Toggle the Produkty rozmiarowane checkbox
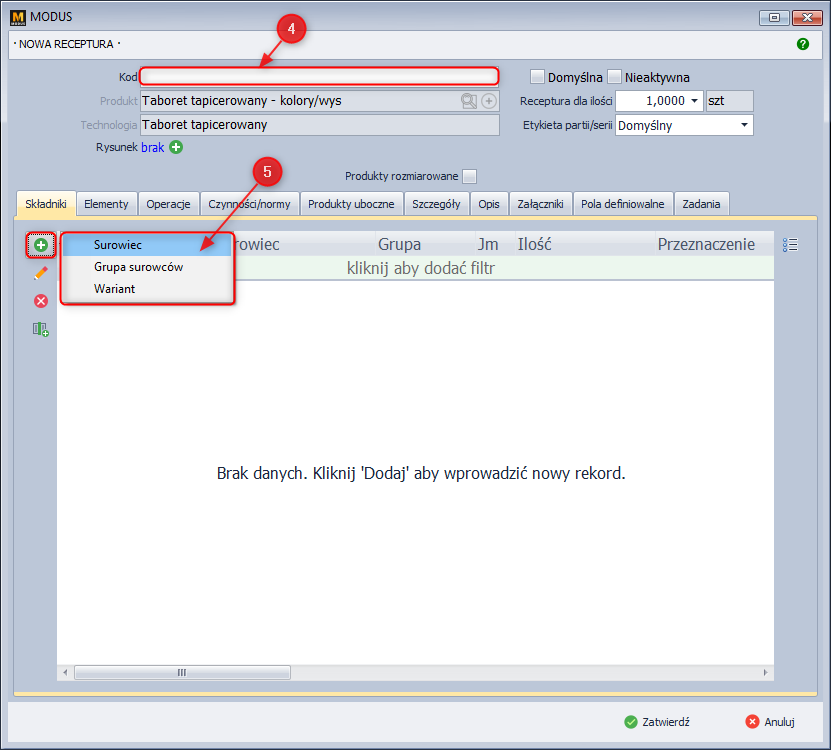Screen dimensions: 831x750 point(469,176)
